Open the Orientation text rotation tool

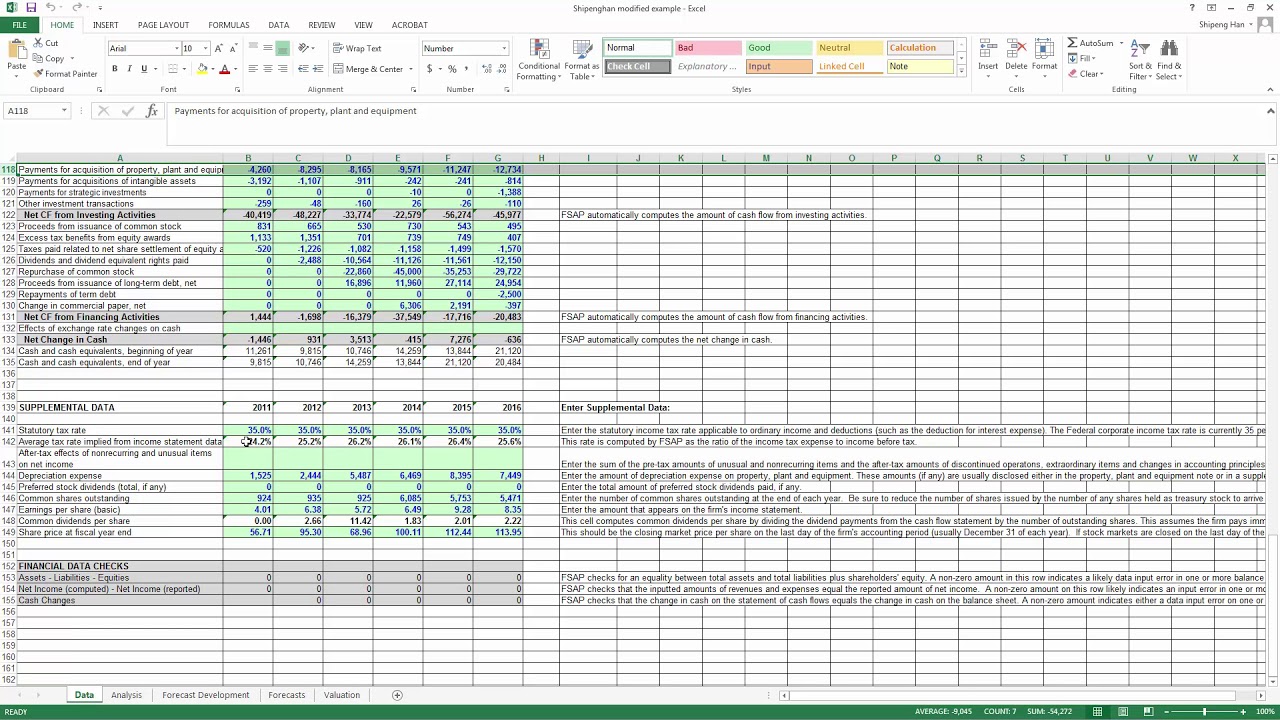coord(305,48)
